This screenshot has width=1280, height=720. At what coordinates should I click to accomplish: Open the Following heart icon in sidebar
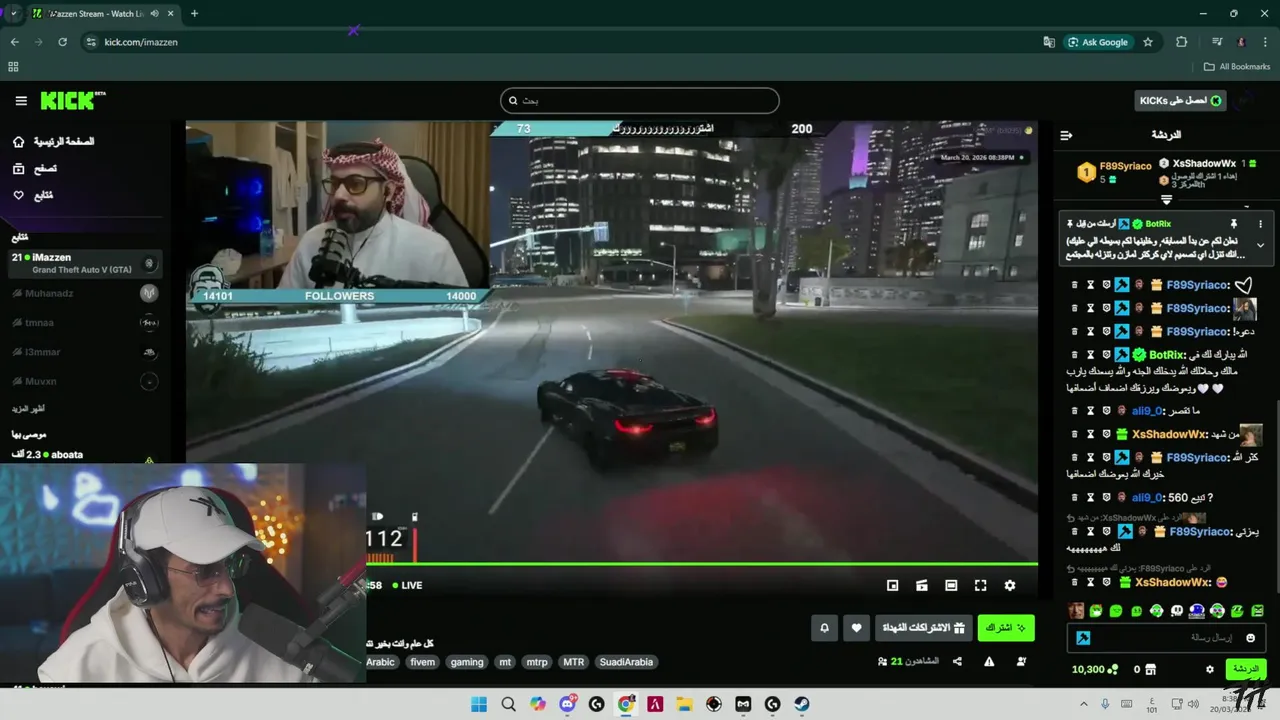(18, 195)
